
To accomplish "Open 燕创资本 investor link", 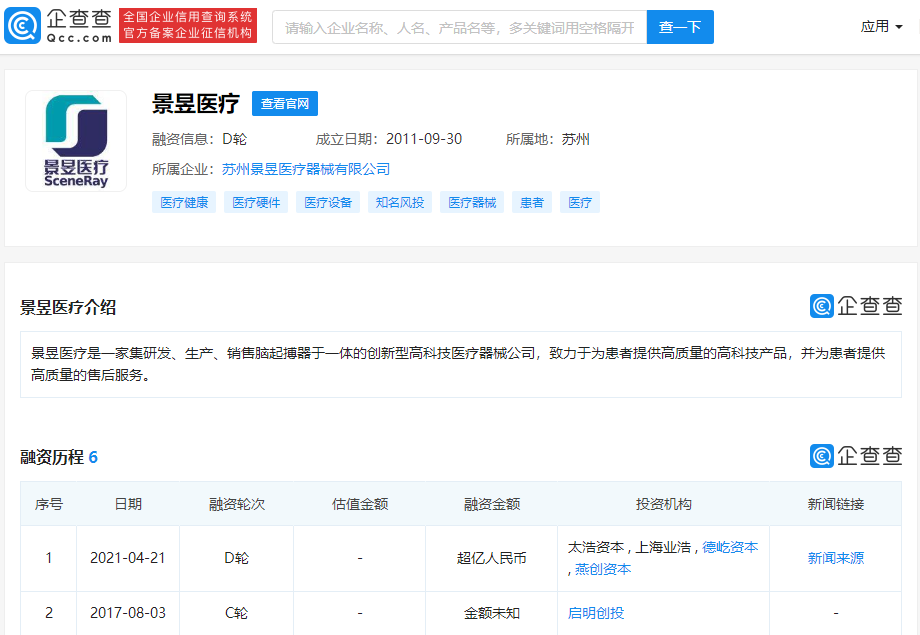I will pos(603,569).
